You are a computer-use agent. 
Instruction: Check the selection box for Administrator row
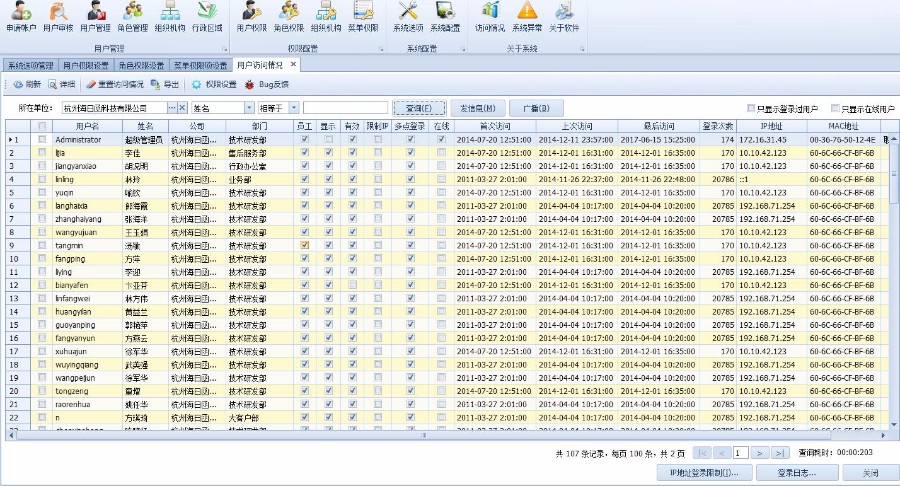point(42,139)
